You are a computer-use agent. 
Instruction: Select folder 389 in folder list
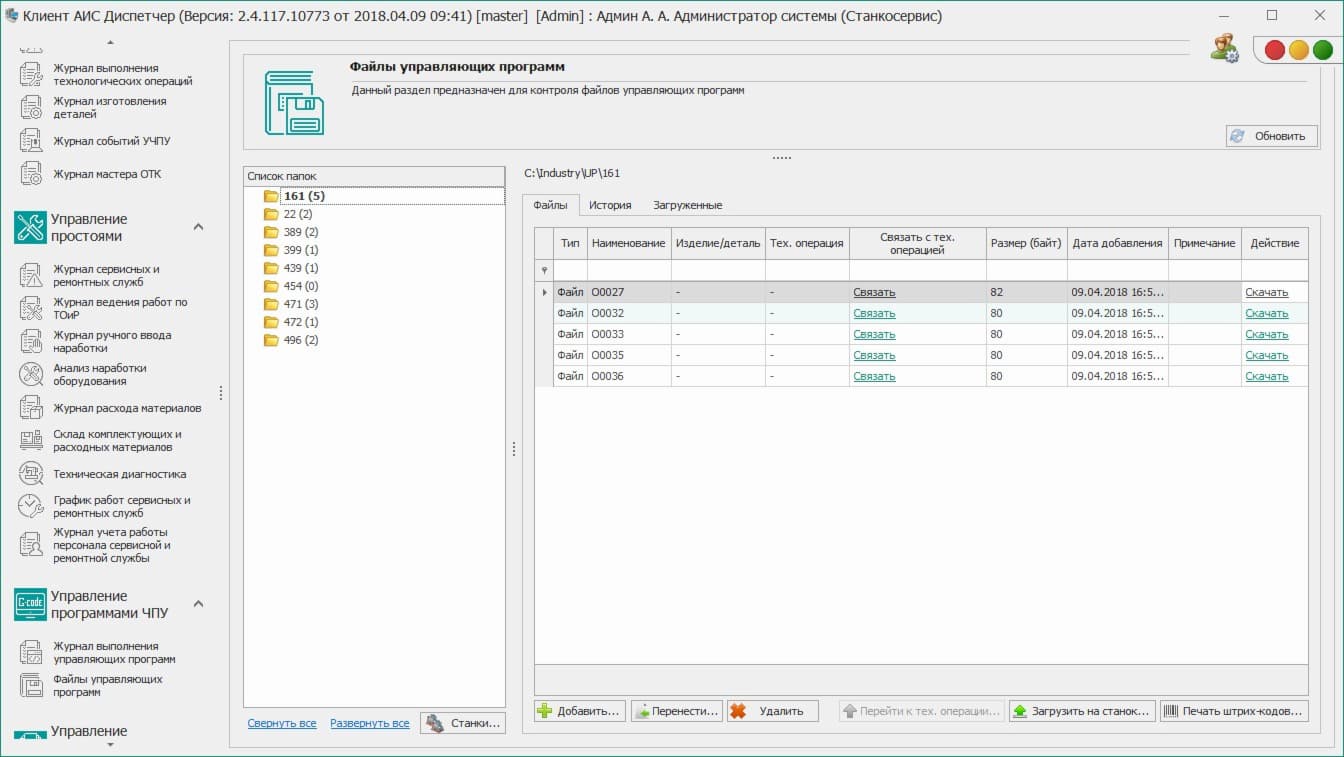pyautogui.click(x=300, y=232)
